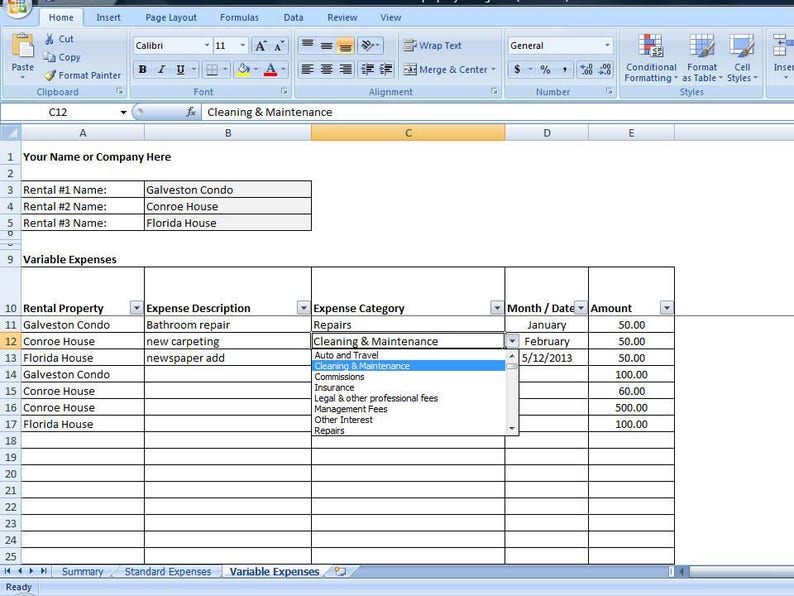Screen dimensions: 794x596
Task: Apply Percent Style format
Action: click(x=545, y=69)
